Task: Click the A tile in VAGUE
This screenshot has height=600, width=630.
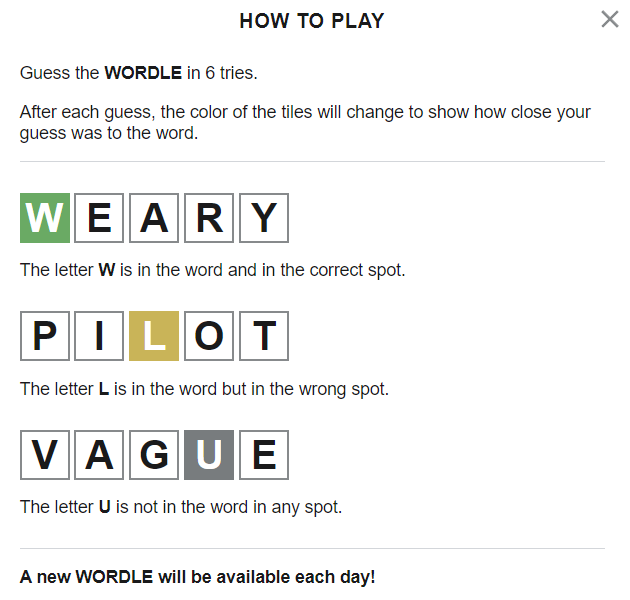Action: coord(99,455)
